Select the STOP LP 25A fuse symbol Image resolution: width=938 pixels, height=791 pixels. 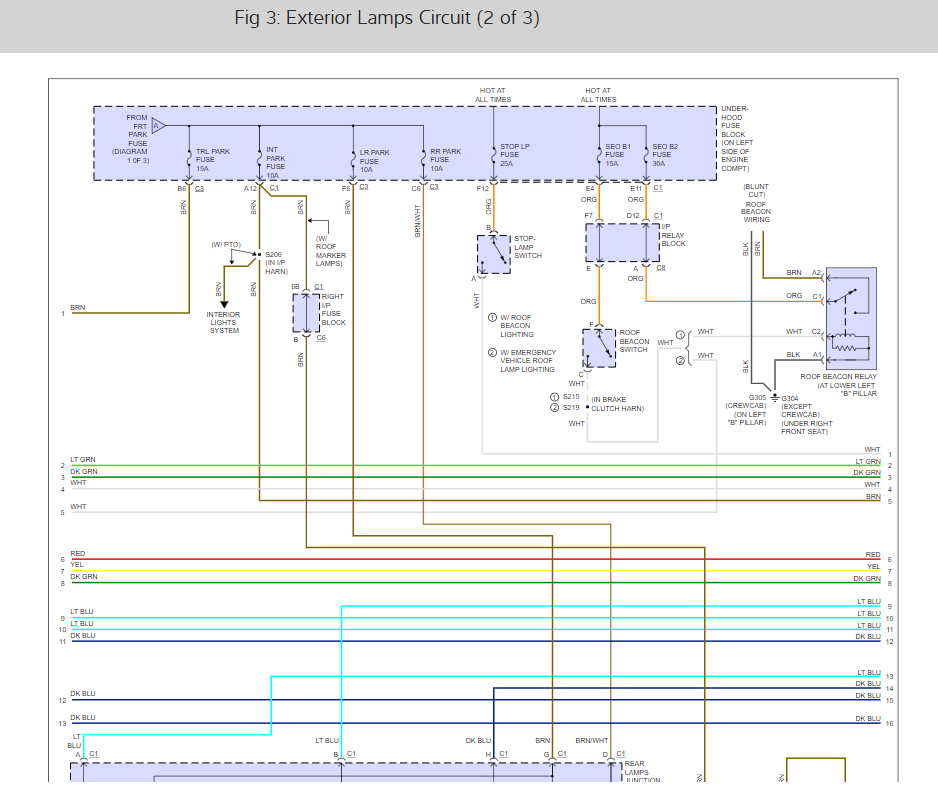493,156
